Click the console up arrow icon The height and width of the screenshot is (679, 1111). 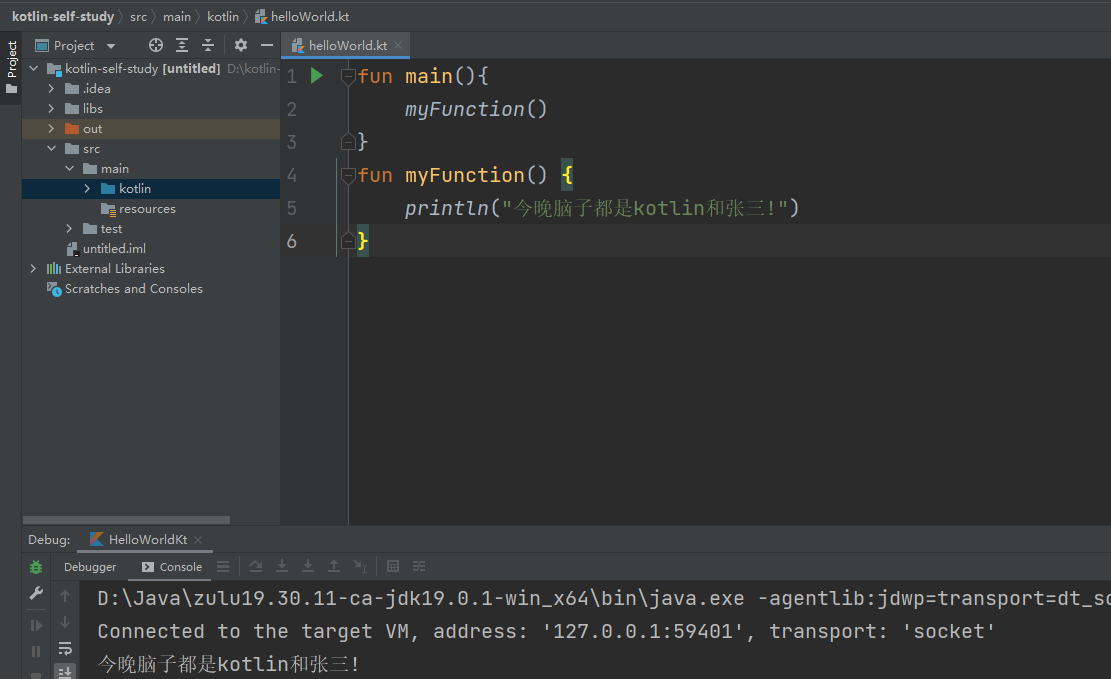(x=64, y=596)
